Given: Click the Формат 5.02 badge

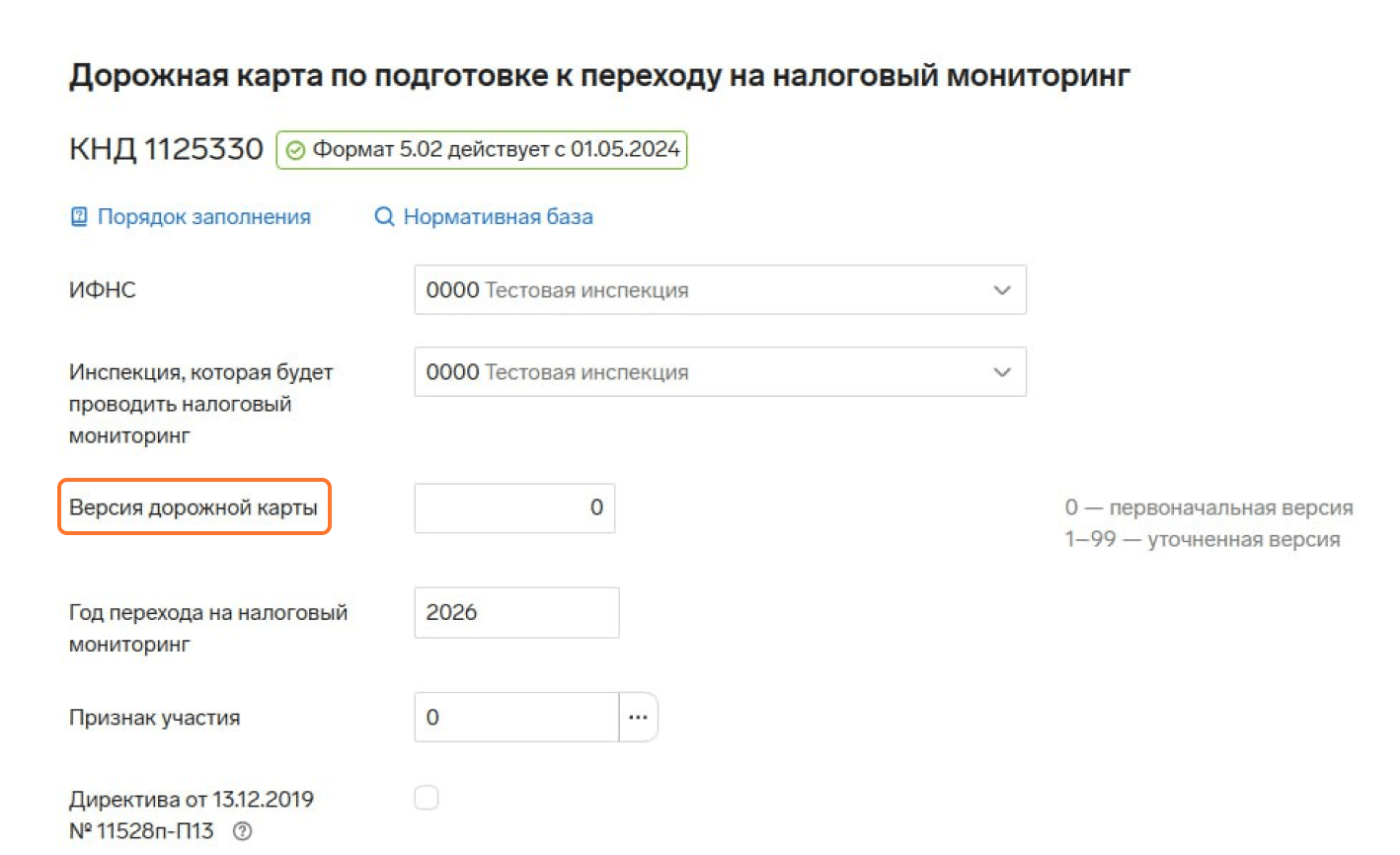Looking at the screenshot, I should (x=482, y=150).
